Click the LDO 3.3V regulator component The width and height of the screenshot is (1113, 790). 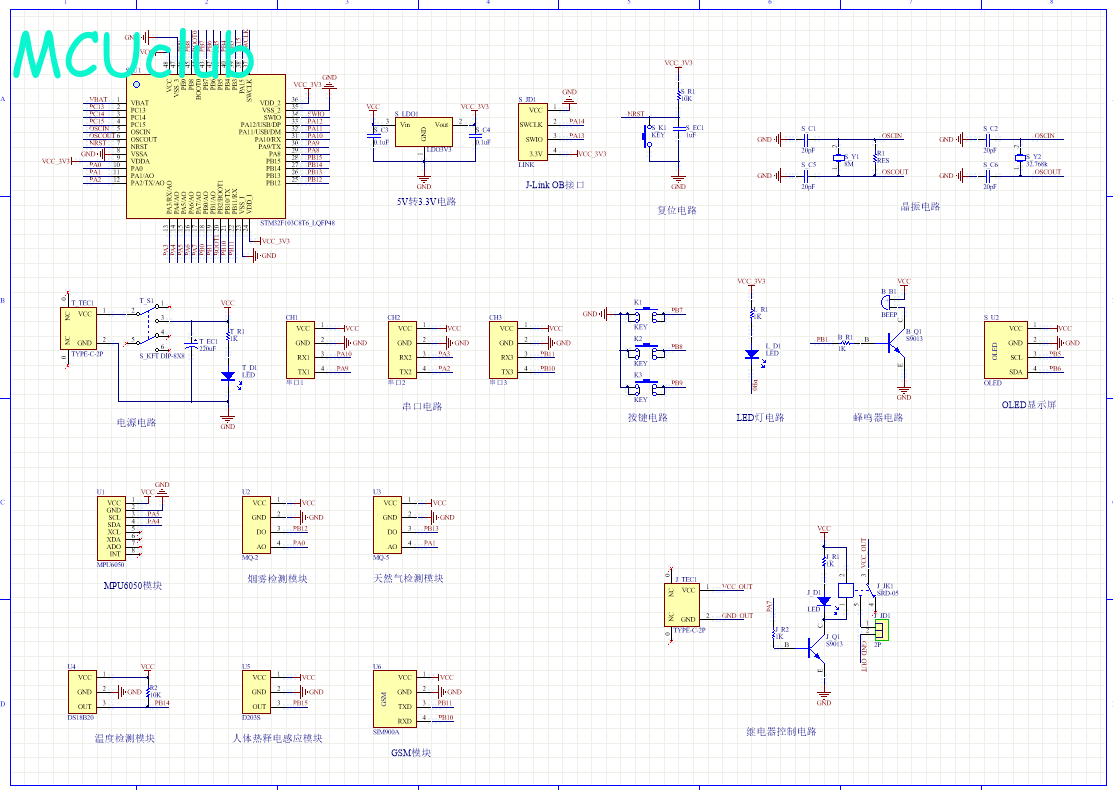pos(423,132)
